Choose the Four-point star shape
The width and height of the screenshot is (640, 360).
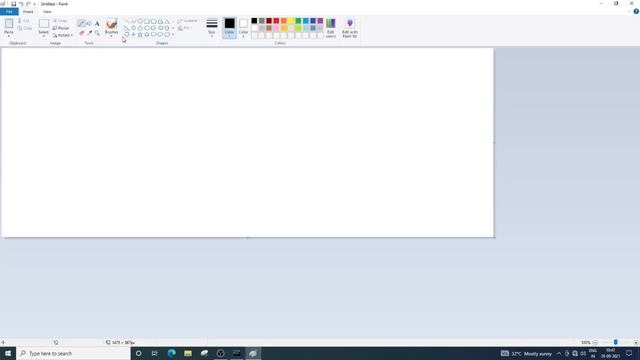point(133,35)
